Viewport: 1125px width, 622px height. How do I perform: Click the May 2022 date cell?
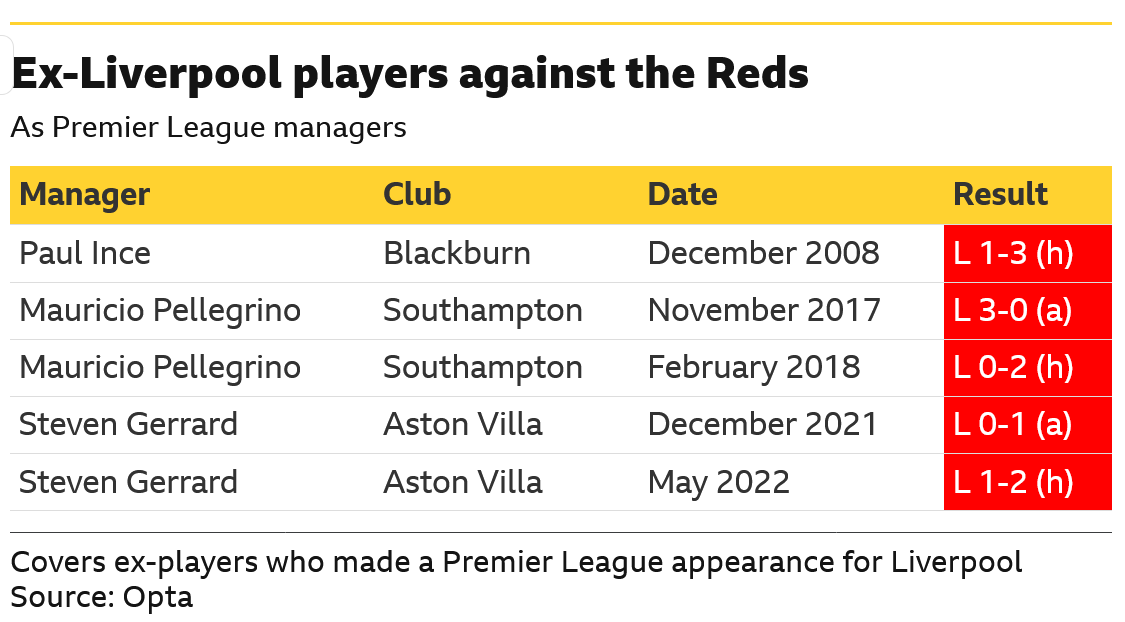click(718, 482)
